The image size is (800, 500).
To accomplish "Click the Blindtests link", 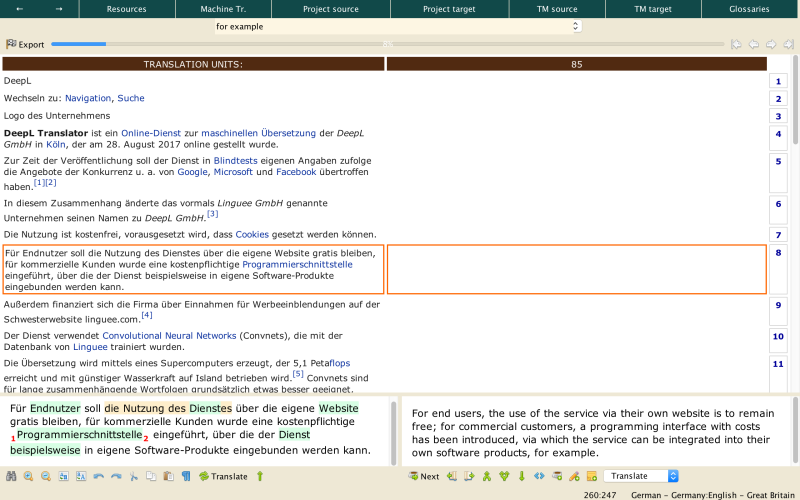I will [235, 160].
